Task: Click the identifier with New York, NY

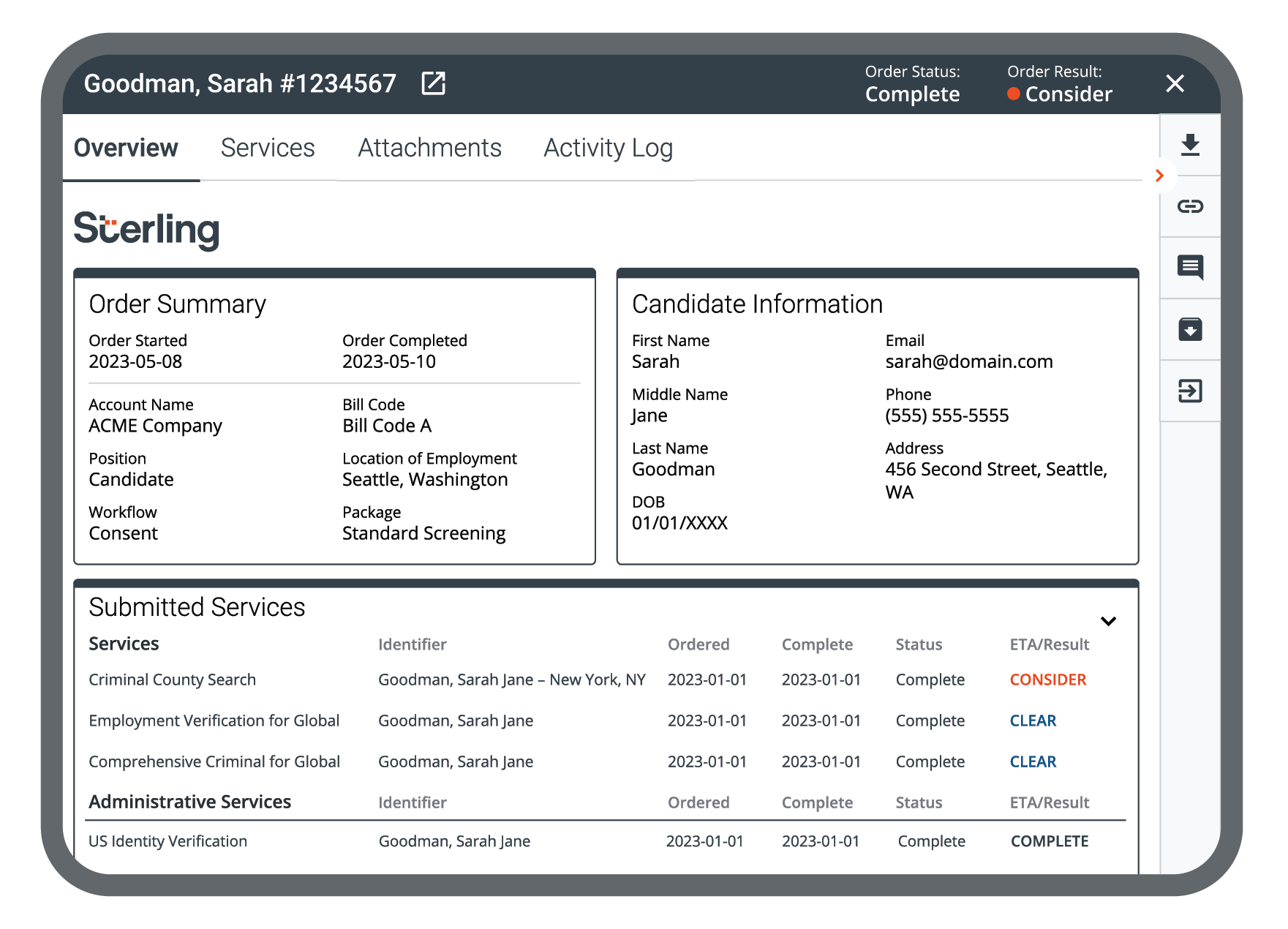Action: coord(512,680)
